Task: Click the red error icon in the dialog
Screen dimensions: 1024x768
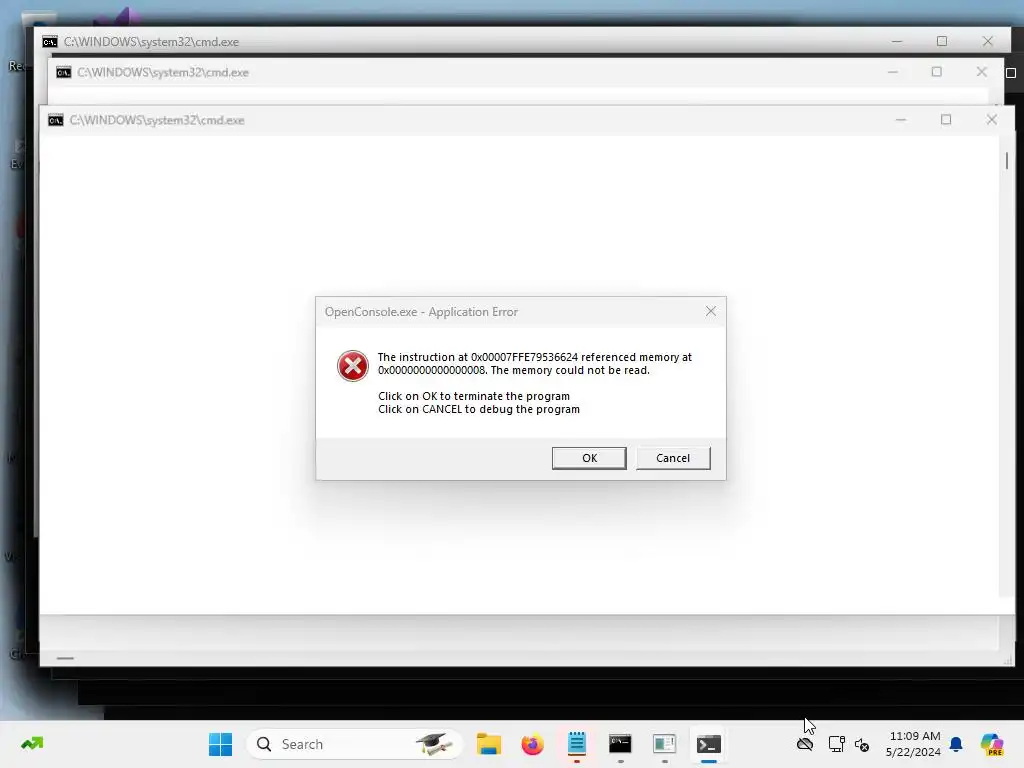Action: 353,366
